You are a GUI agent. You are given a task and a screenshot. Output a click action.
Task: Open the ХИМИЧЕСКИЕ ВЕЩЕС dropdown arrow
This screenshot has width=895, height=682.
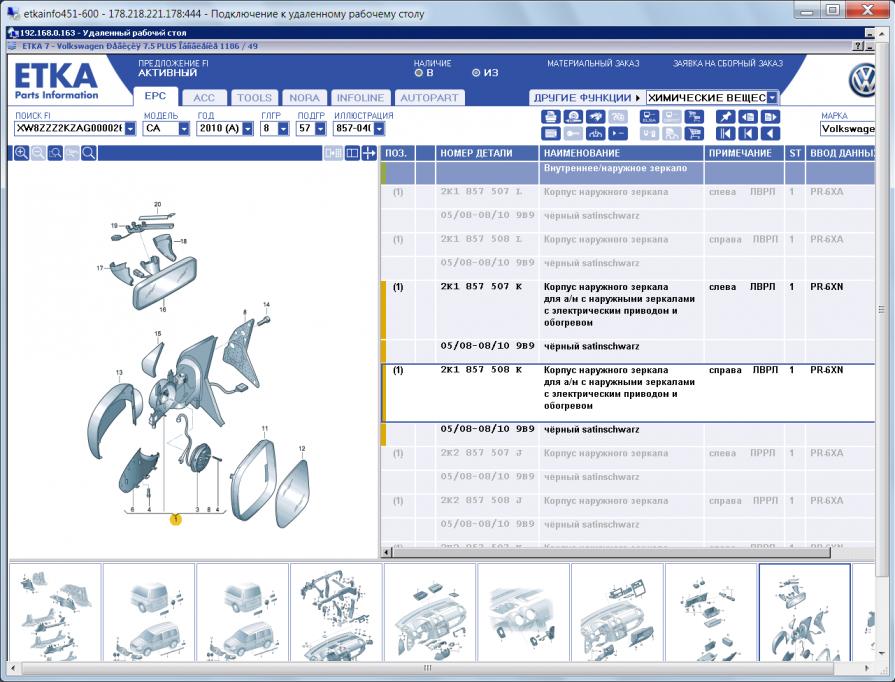click(x=772, y=98)
